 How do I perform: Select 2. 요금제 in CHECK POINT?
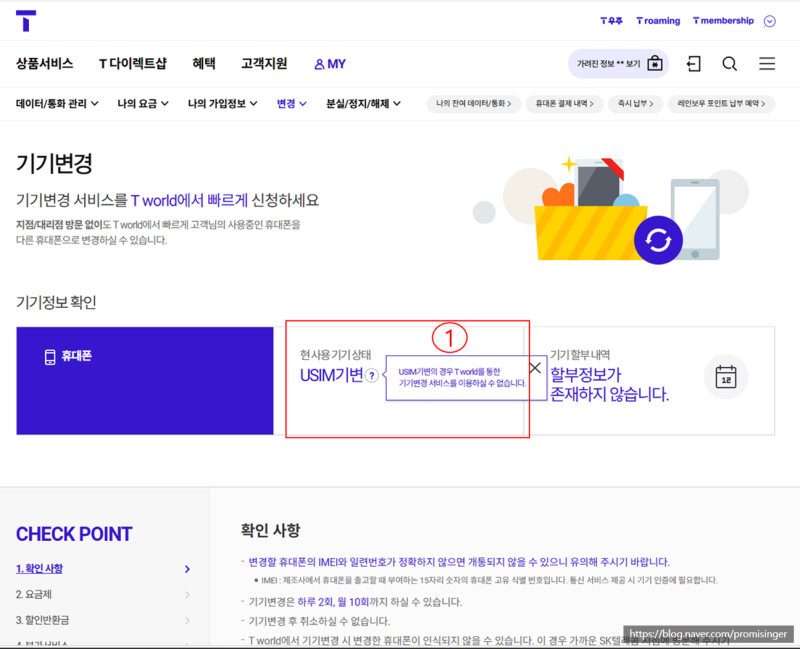point(34,594)
